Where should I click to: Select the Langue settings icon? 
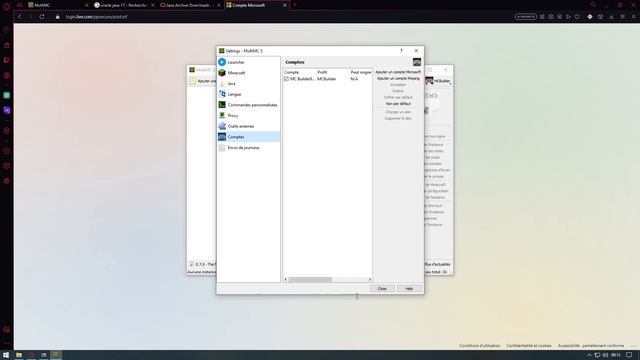pyautogui.click(x=222, y=94)
